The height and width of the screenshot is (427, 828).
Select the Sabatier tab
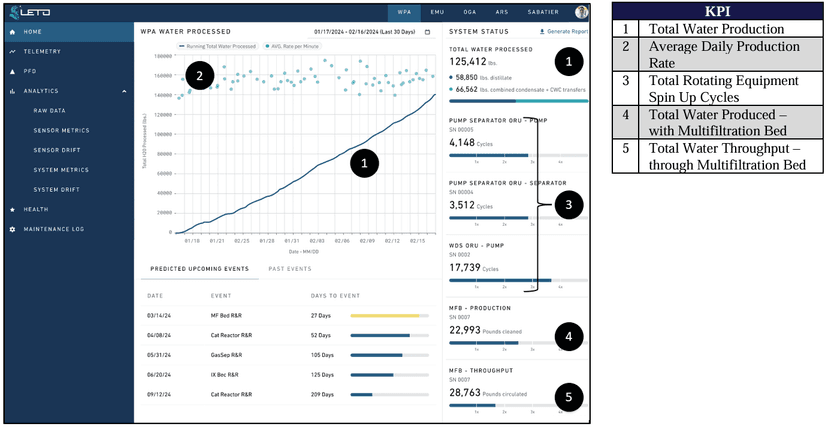pos(543,13)
